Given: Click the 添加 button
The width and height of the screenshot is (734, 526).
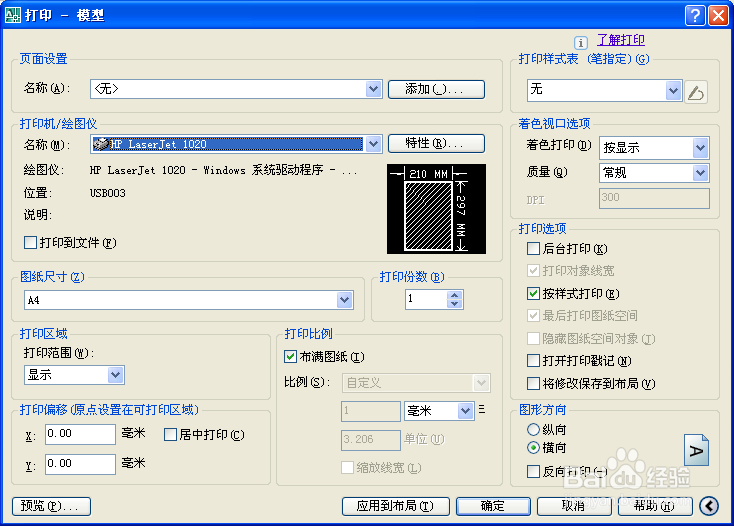Looking at the screenshot, I should (436, 89).
